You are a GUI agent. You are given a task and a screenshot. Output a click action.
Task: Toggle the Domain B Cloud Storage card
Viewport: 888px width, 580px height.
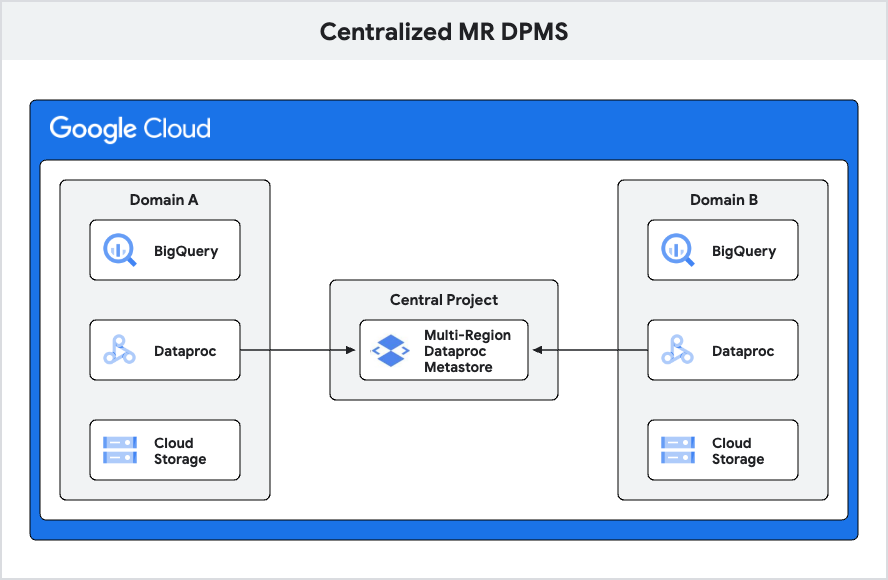(722, 450)
